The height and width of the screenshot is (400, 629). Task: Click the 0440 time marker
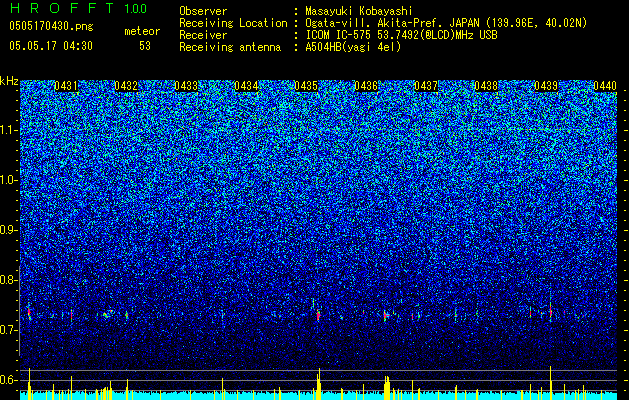pyautogui.click(x=605, y=86)
